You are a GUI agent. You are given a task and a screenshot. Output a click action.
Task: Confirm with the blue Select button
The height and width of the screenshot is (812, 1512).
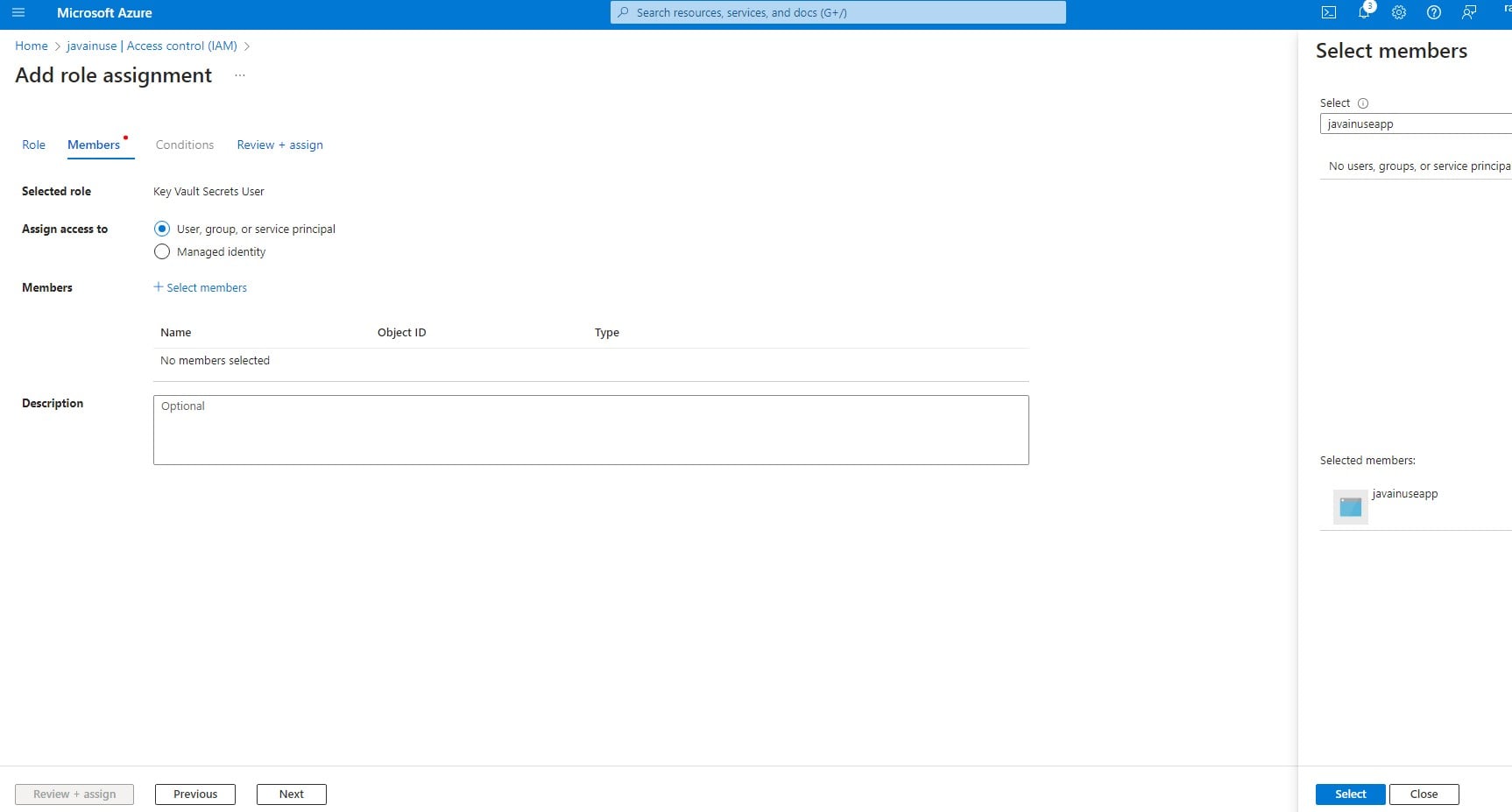tap(1350, 794)
